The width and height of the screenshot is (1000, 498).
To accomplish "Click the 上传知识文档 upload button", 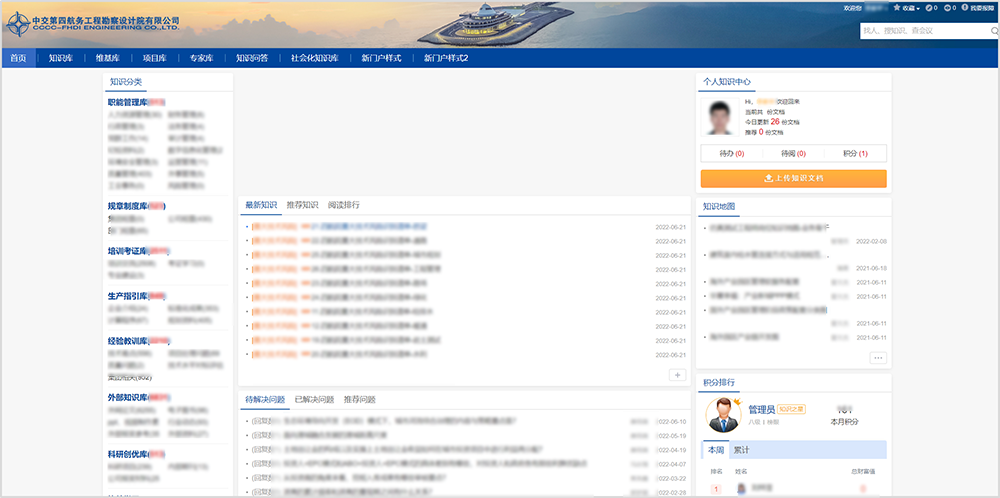I will (x=793, y=179).
